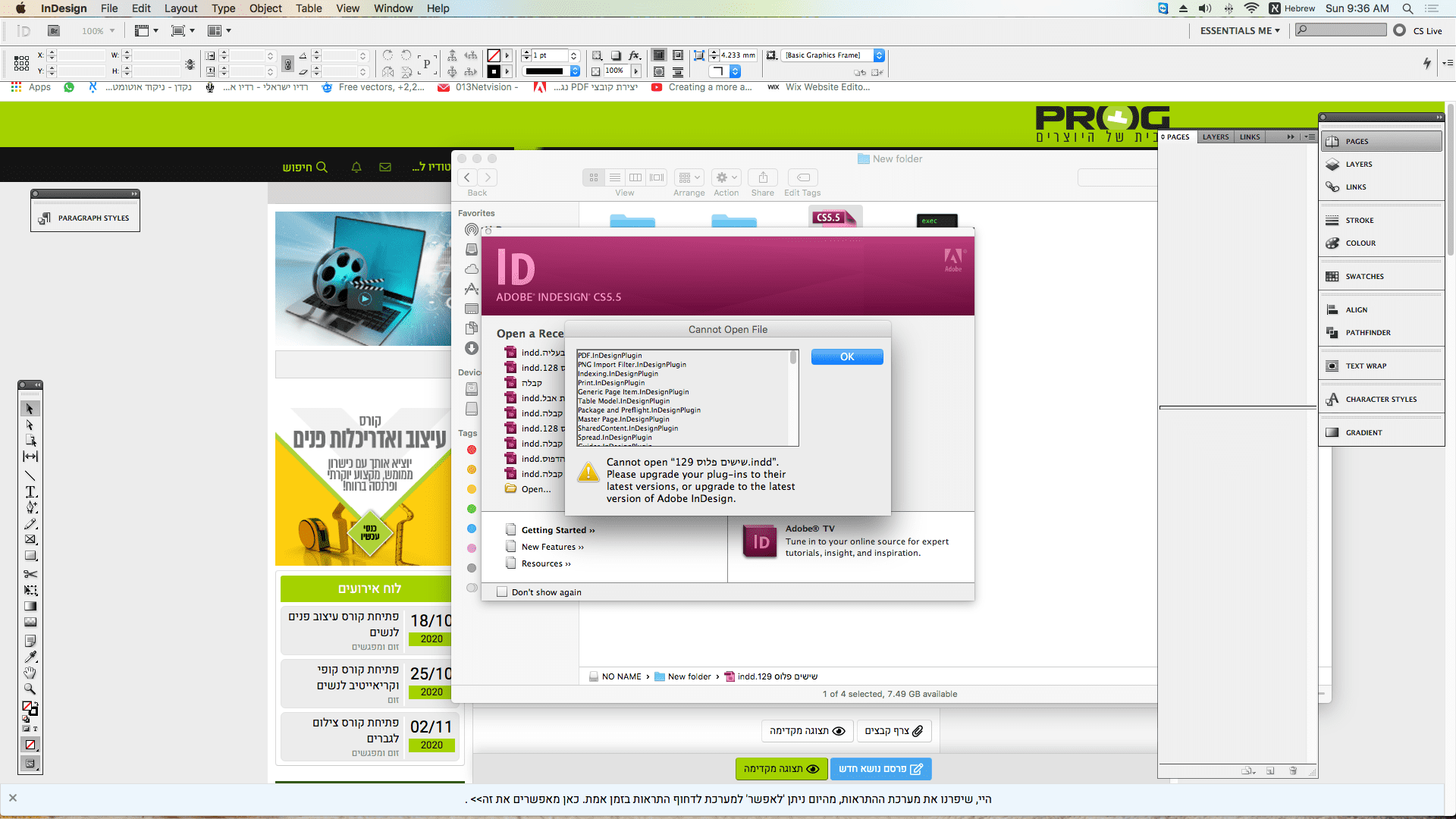
Task: Select the Direct Selection tool
Action: click(30, 425)
